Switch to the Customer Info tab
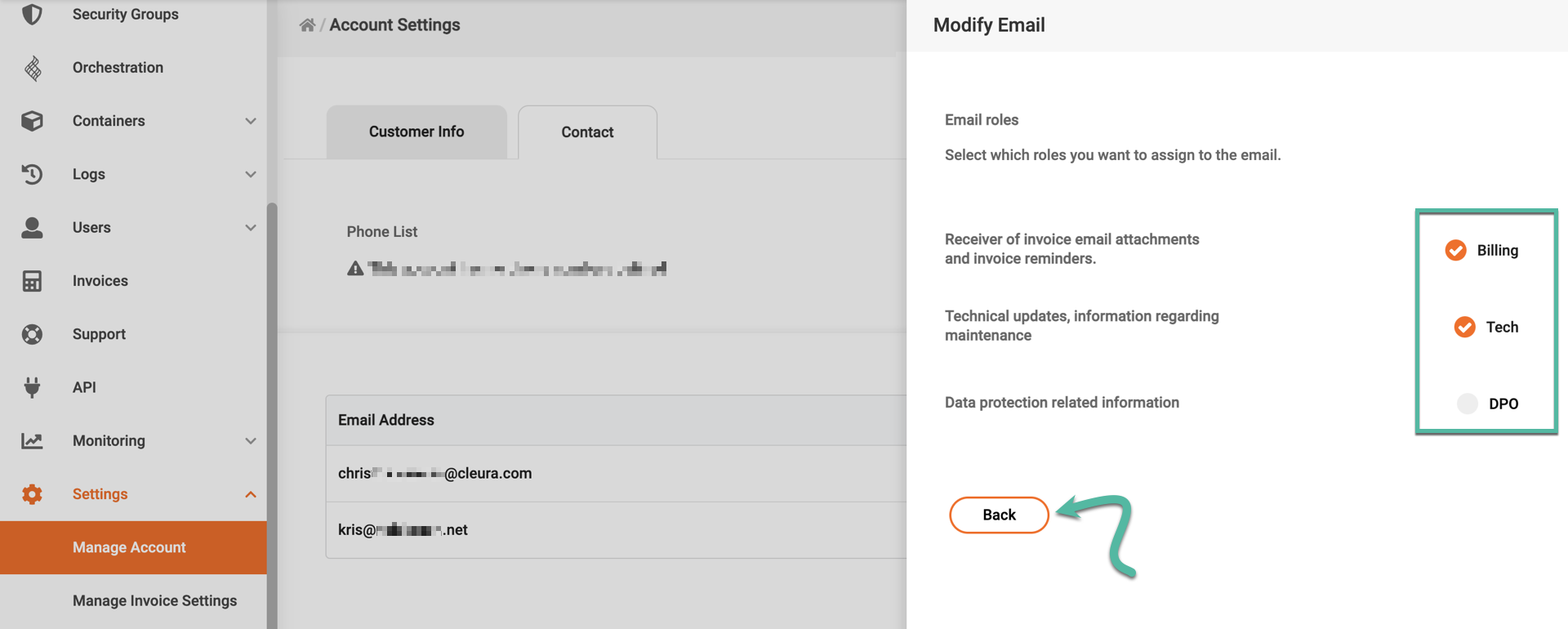 click(x=416, y=132)
